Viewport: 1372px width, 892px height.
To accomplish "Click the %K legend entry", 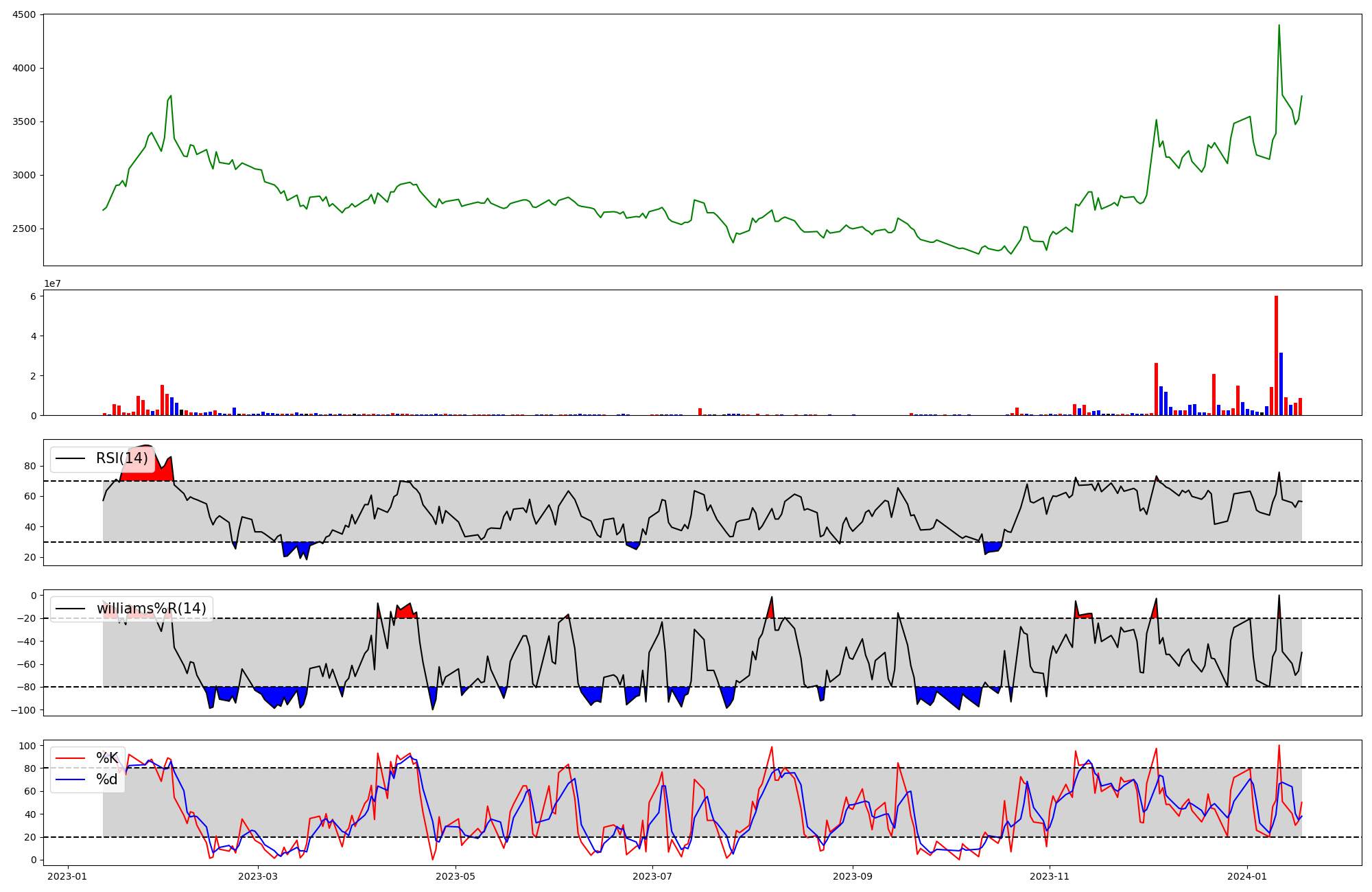I will 106,758.
